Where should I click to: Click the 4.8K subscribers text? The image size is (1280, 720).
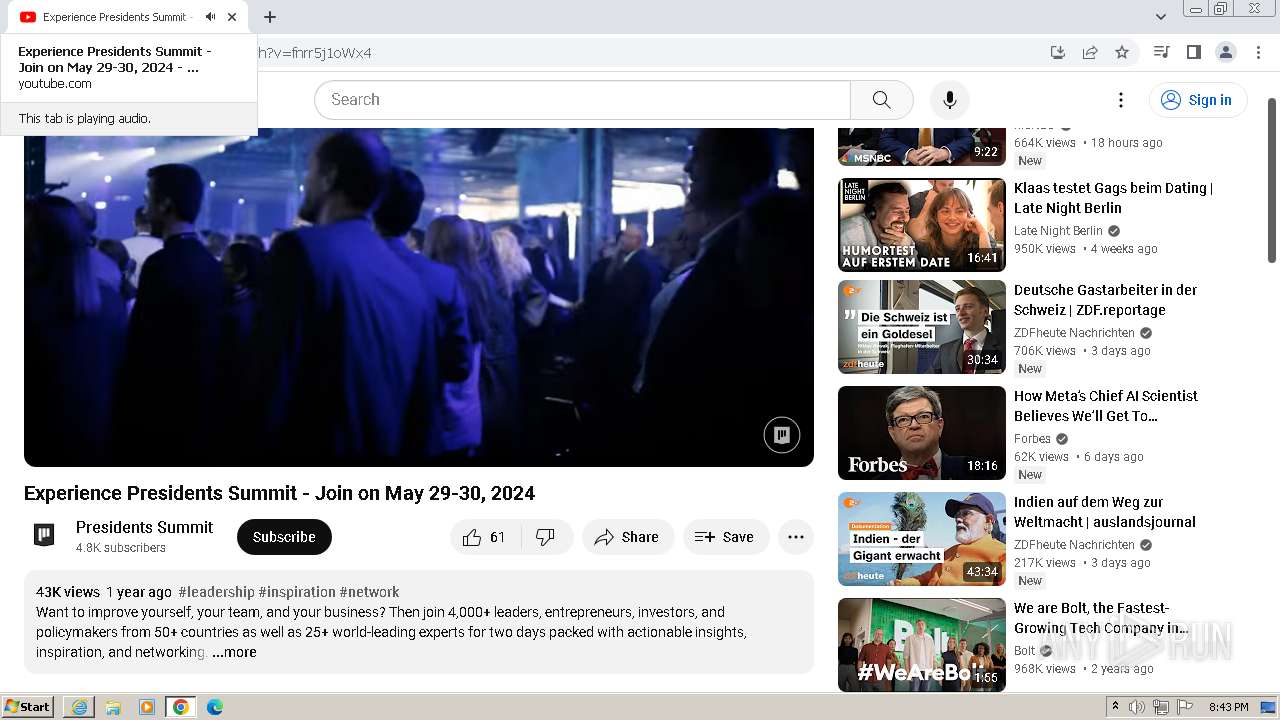121,548
